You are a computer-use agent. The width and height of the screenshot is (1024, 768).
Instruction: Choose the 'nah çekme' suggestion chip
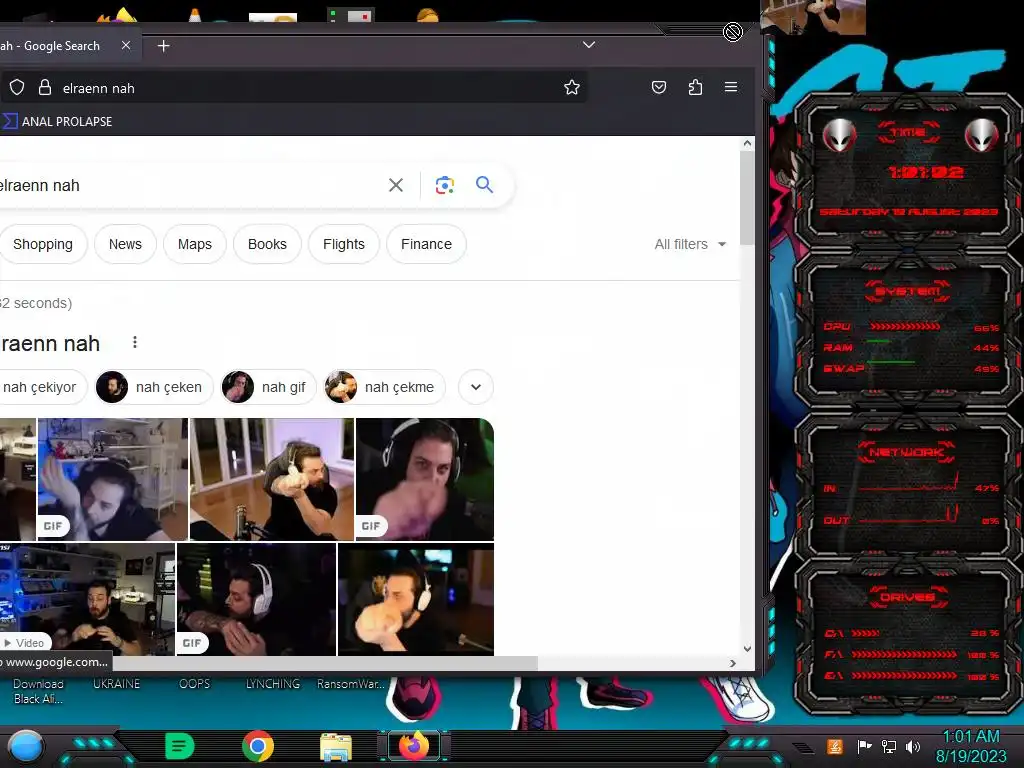[385, 387]
